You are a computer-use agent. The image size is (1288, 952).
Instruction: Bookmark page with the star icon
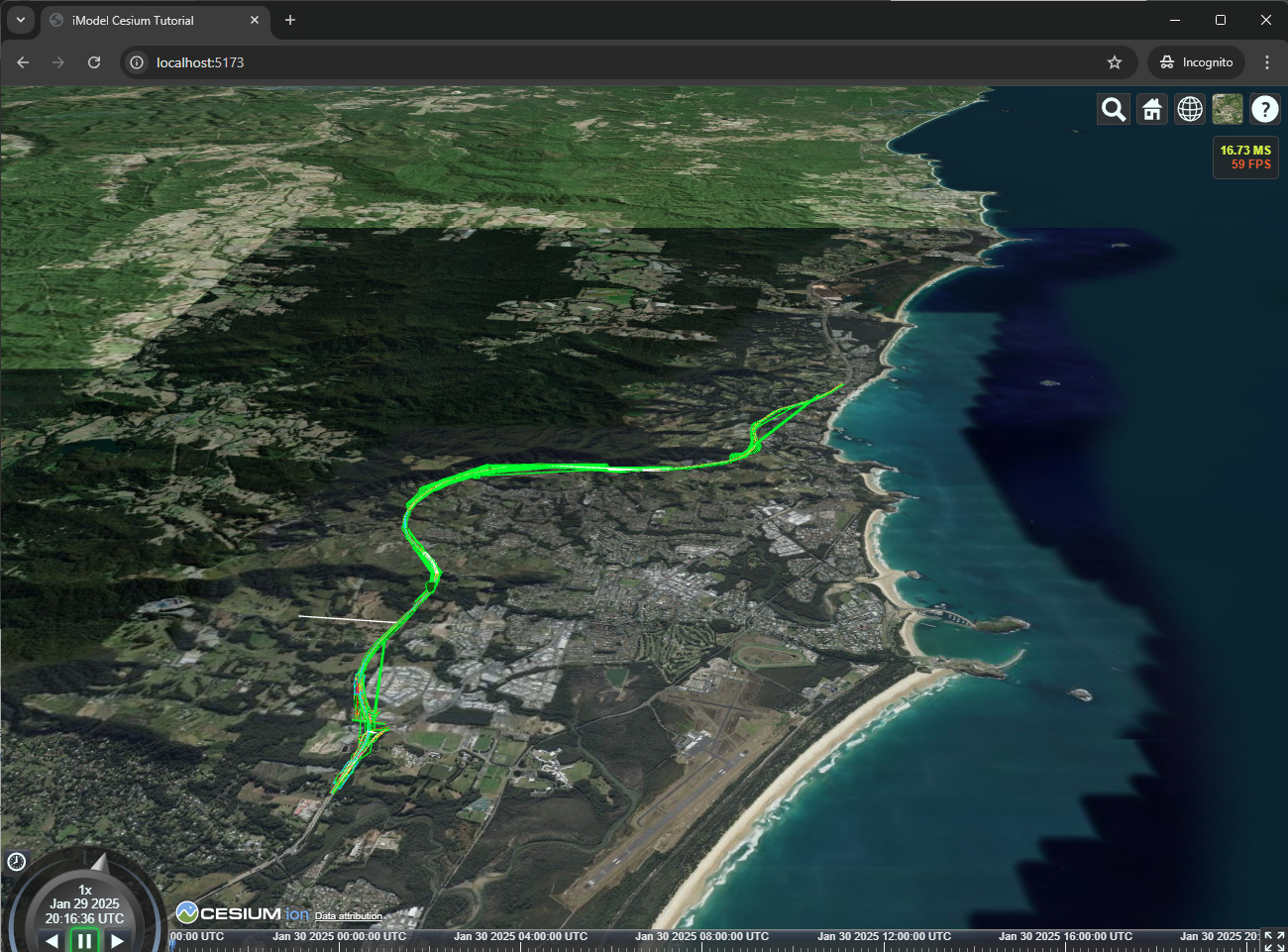(x=1115, y=62)
